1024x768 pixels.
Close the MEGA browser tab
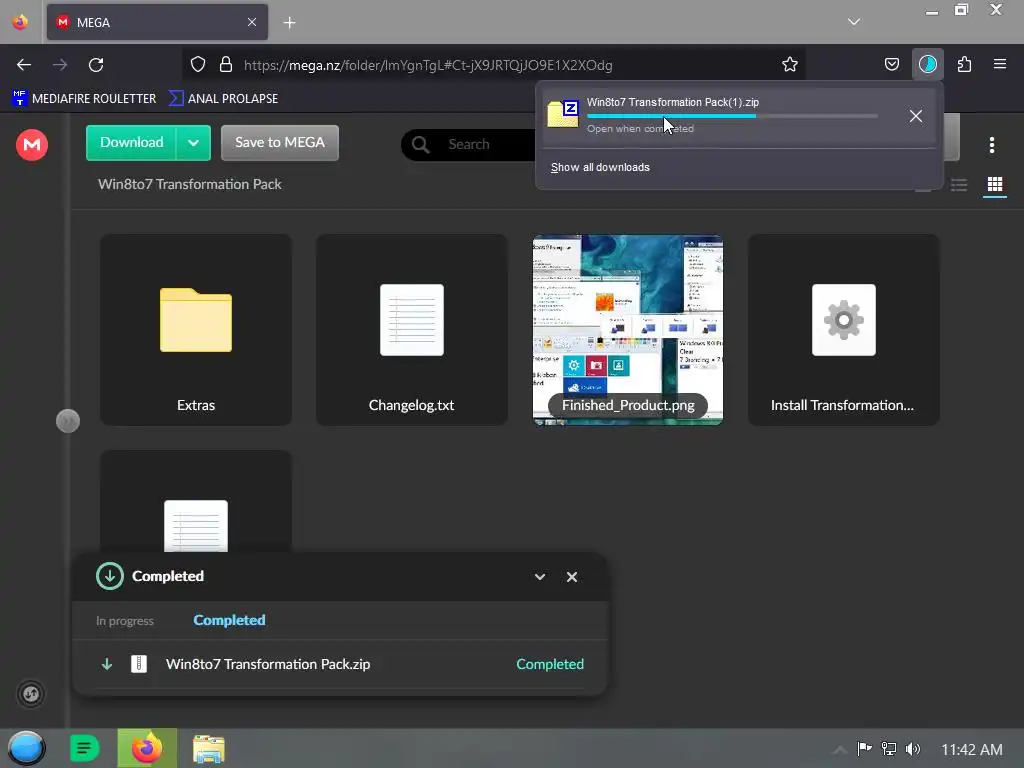pos(252,22)
